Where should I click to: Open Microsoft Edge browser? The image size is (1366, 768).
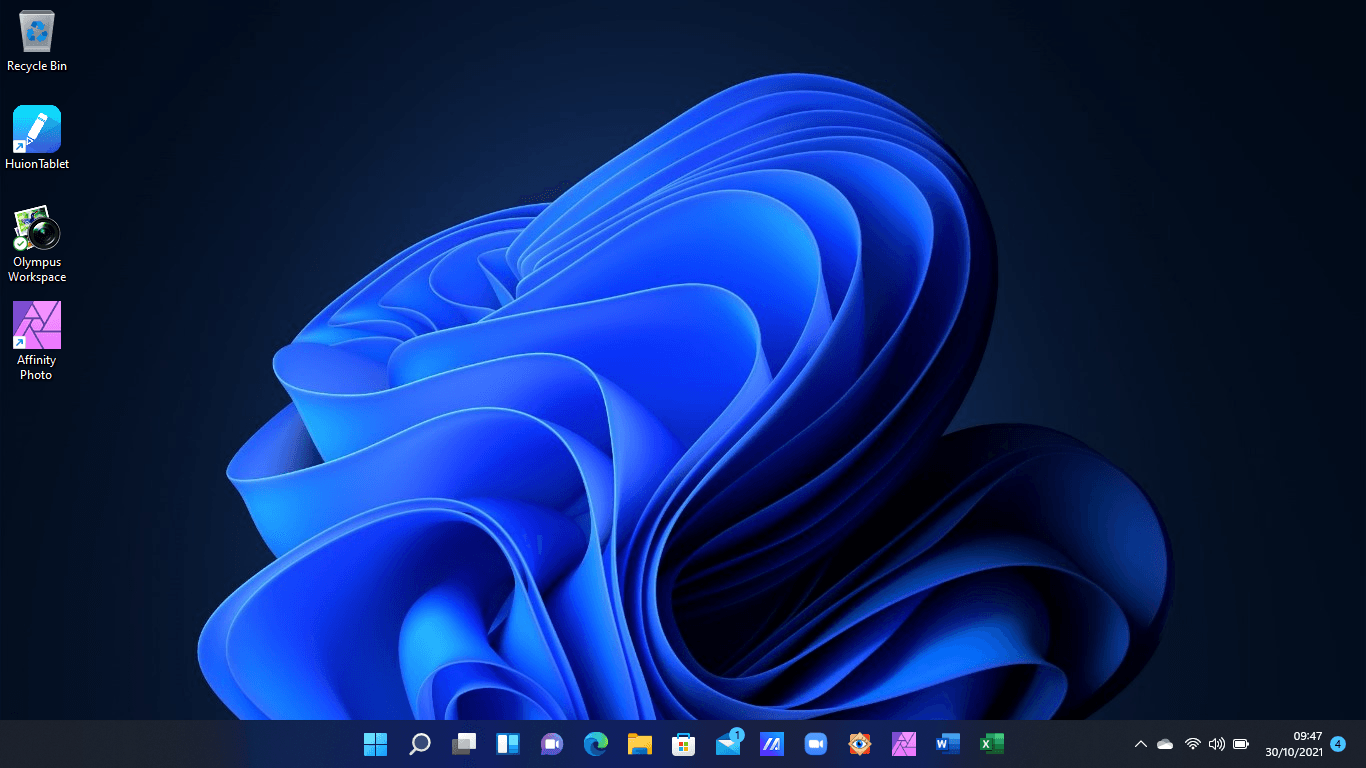[595, 744]
